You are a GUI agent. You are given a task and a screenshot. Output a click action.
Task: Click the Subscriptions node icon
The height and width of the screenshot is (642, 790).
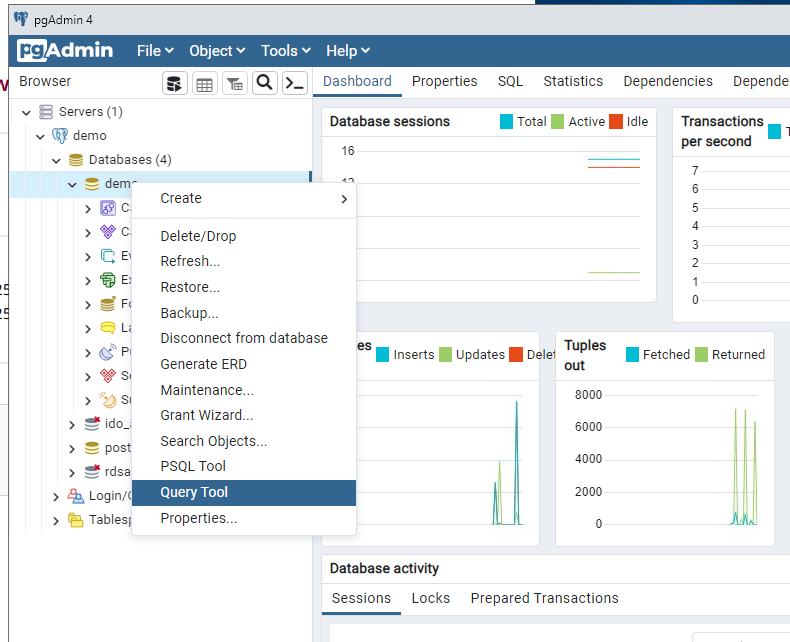click(108, 400)
